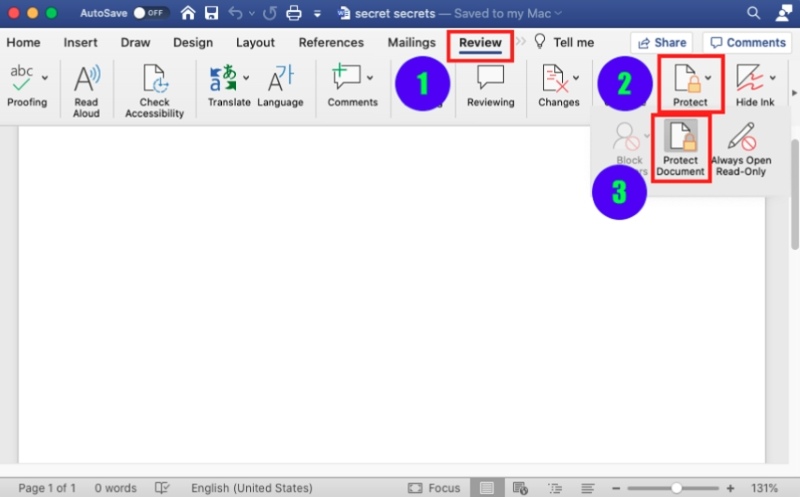Select Web Layout view icon

click(520, 488)
